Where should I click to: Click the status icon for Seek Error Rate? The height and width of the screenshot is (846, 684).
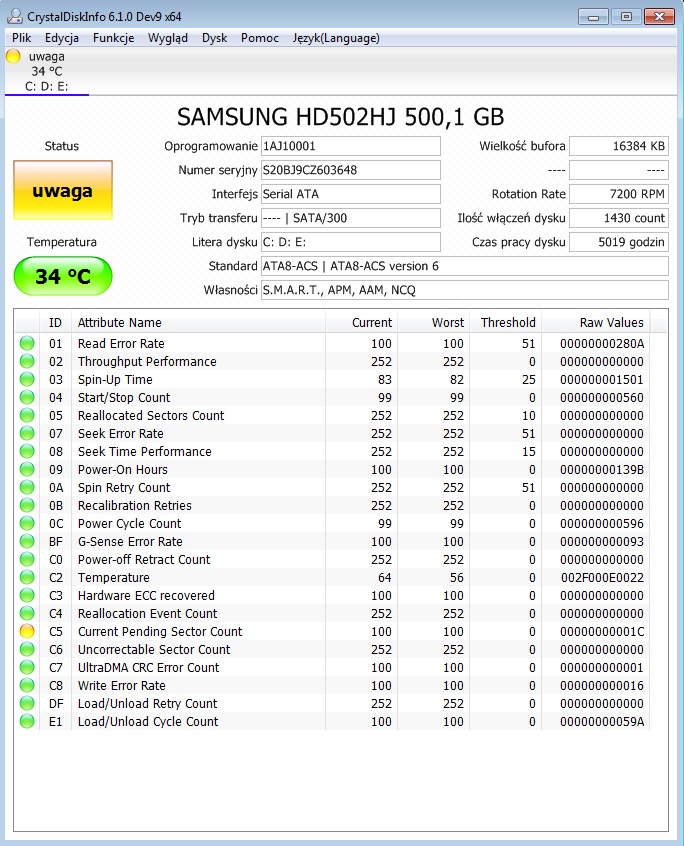coord(27,433)
